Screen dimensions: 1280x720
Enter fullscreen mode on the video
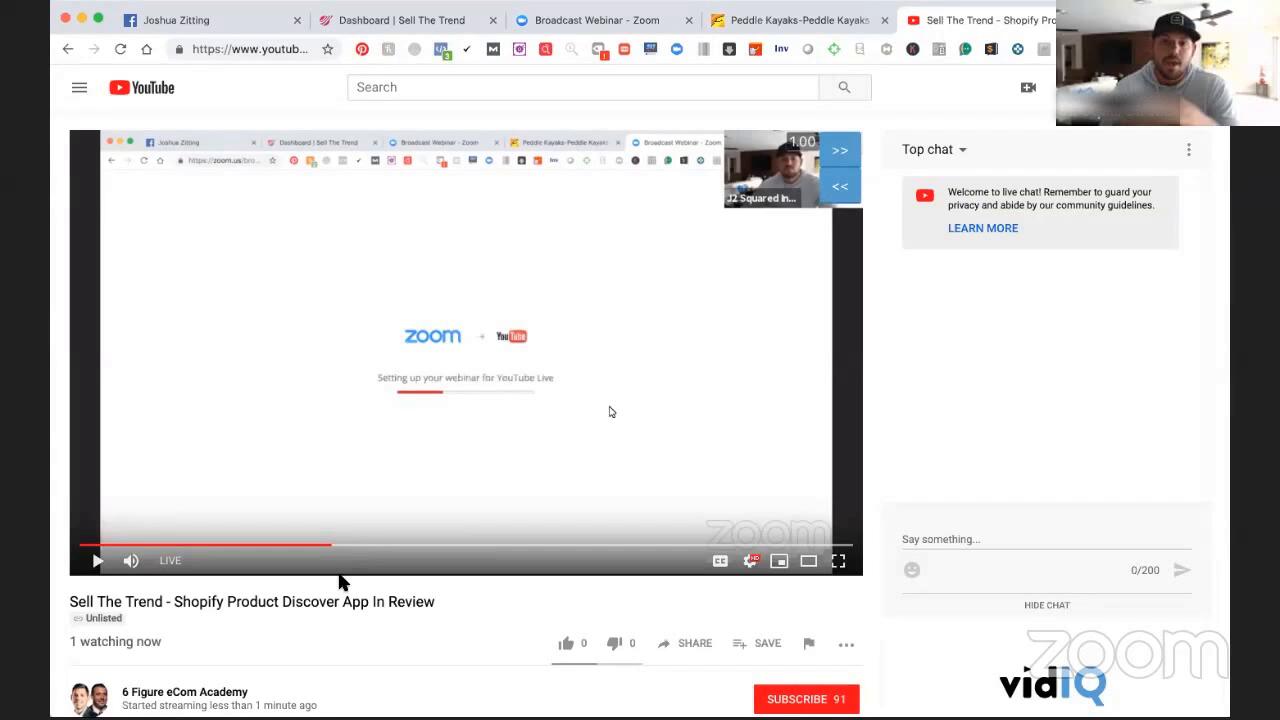pos(838,561)
